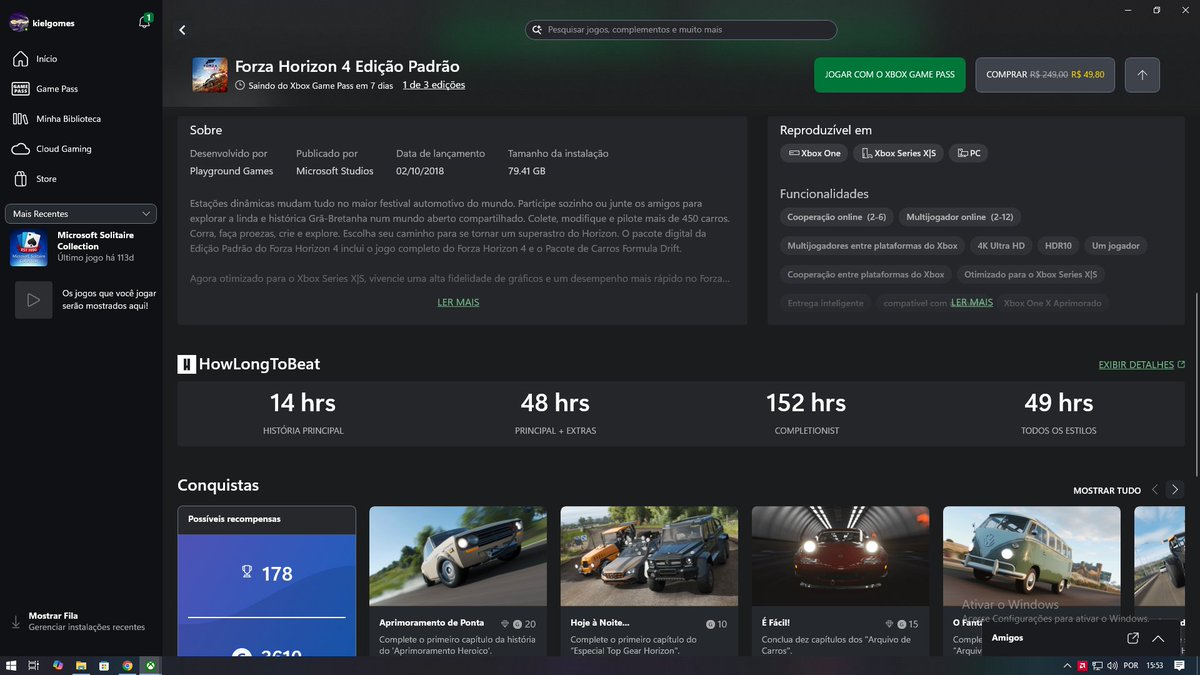Click the Multijogador online (2-12) tag
This screenshot has height=675, width=1200.
point(960,217)
